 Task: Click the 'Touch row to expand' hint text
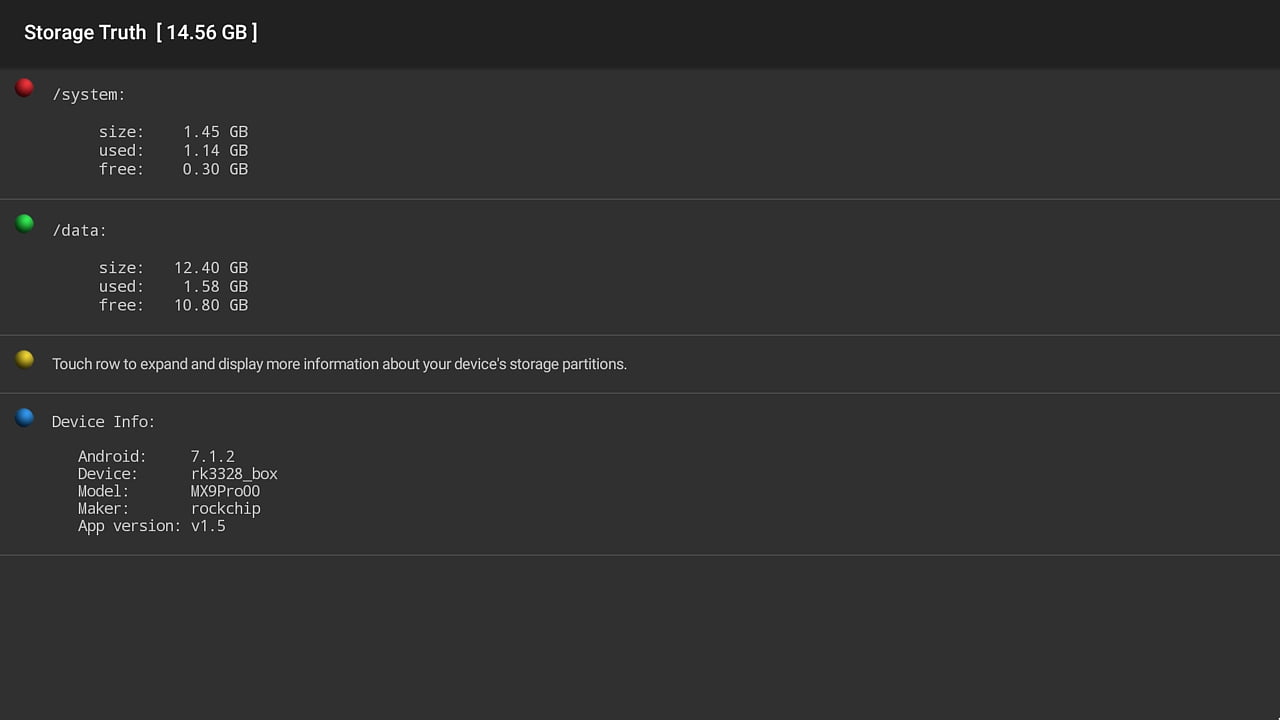click(339, 364)
